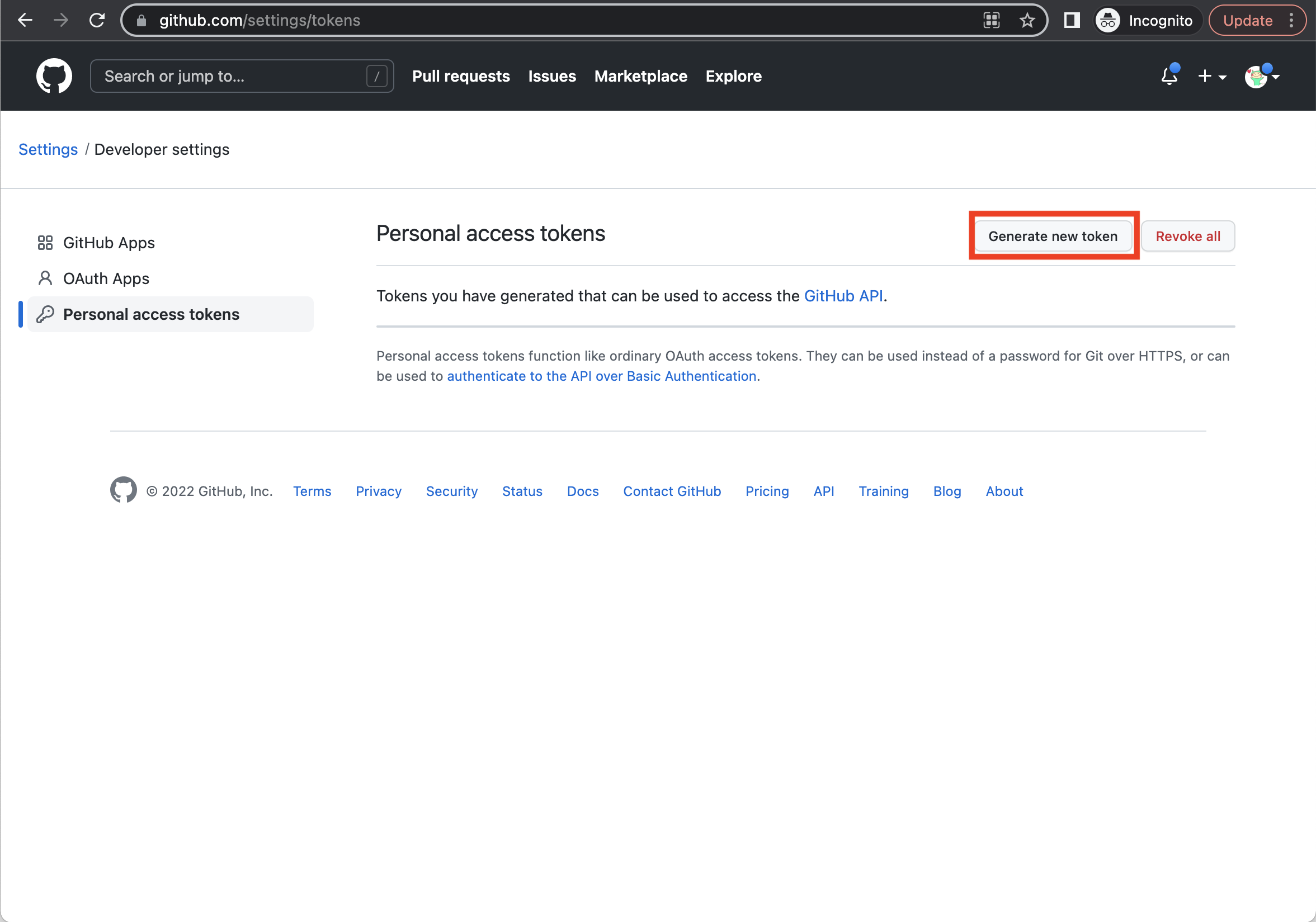Image resolution: width=1316 pixels, height=922 pixels.
Task: Click the lock icon in address bar
Action: click(x=141, y=21)
